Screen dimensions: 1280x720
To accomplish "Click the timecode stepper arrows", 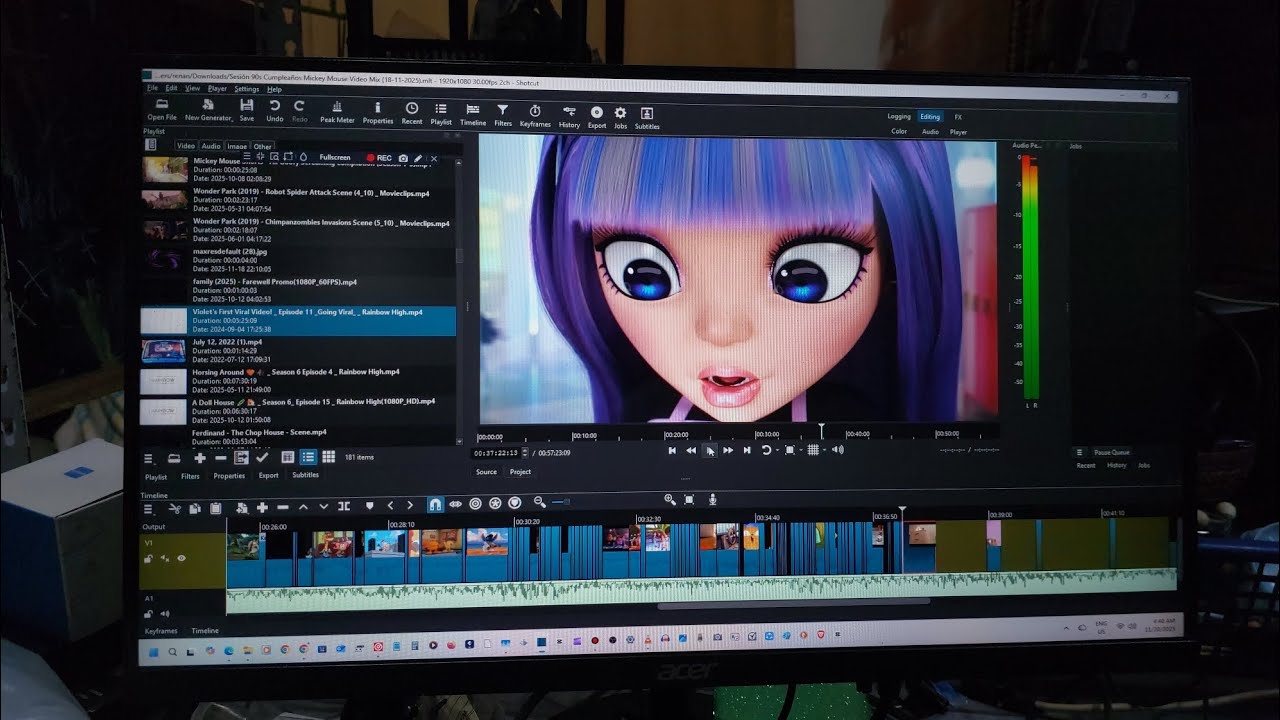I will (x=525, y=453).
